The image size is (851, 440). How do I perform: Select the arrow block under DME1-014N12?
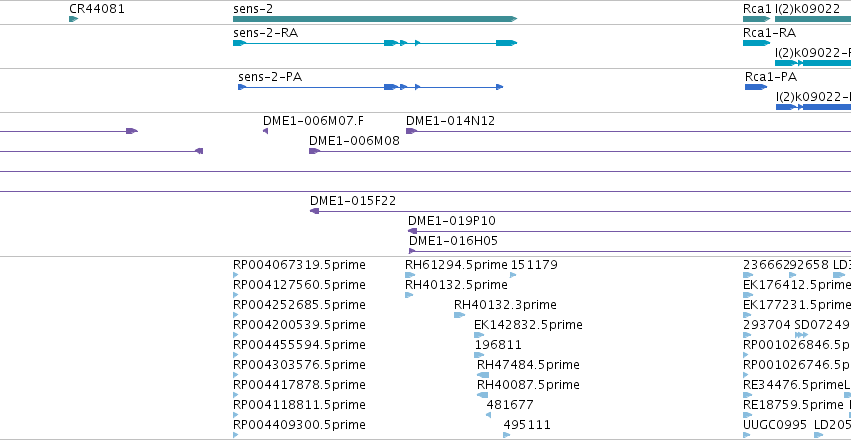coord(411,131)
